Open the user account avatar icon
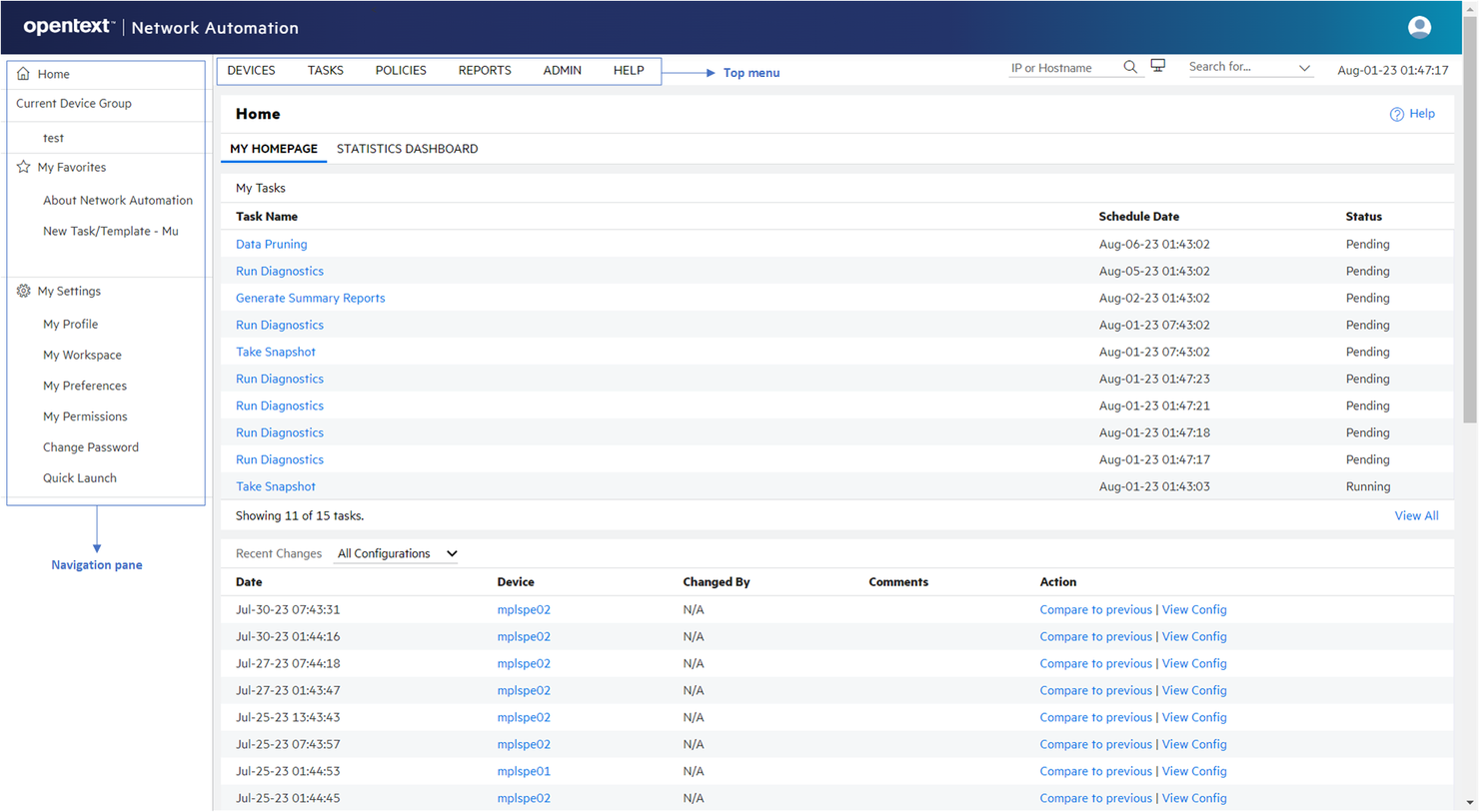The width and height of the screenshot is (1479, 812). pyautogui.click(x=1419, y=27)
